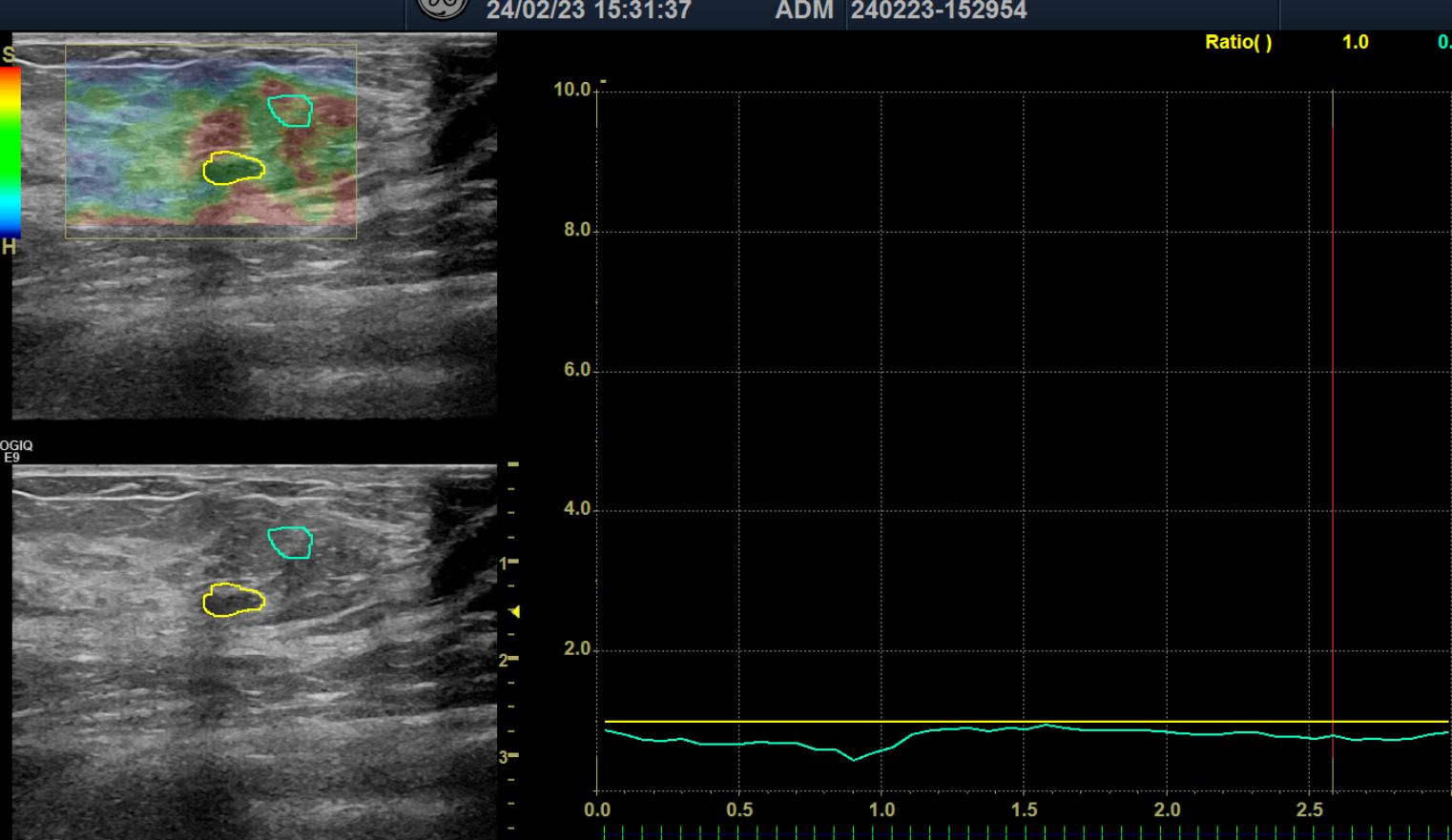1452x840 pixels.
Task: Click the elasticity color scale bar
Action: [x=10, y=153]
